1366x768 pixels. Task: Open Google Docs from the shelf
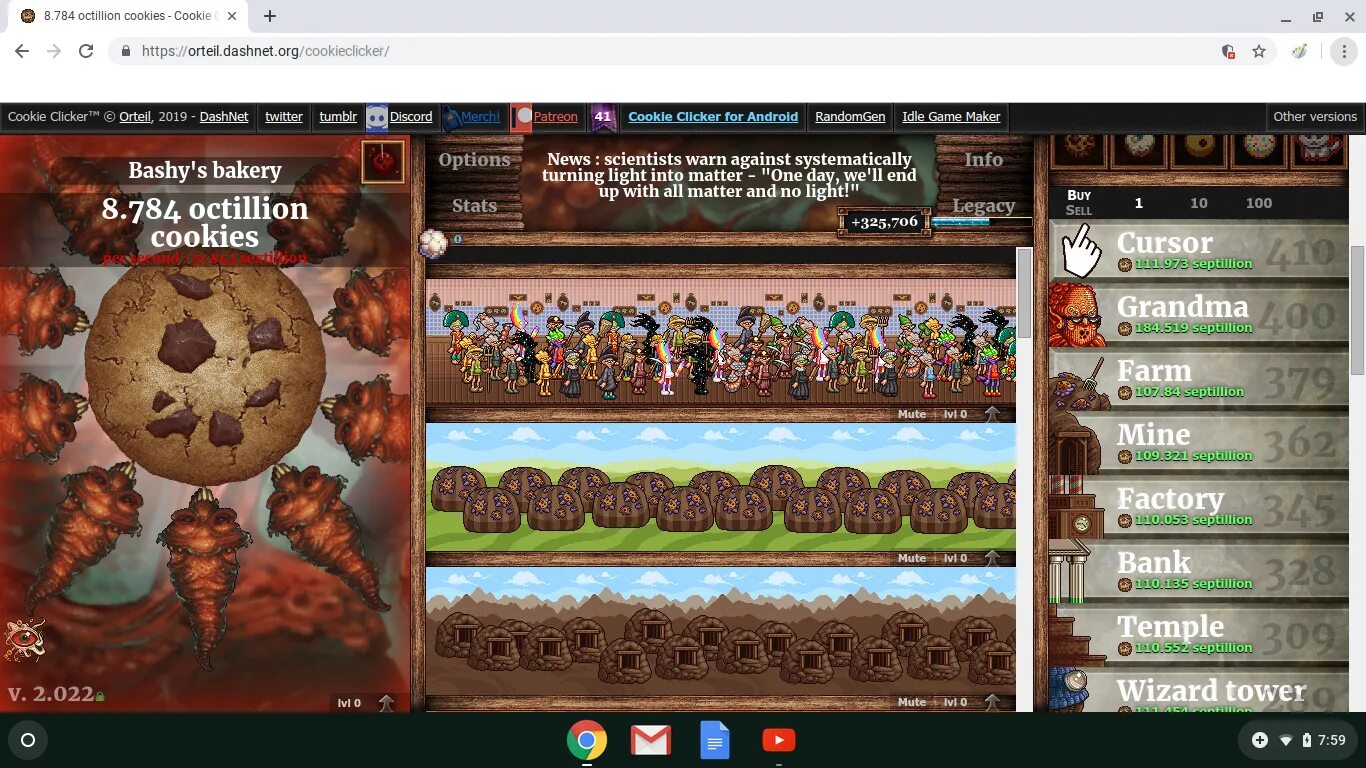714,741
